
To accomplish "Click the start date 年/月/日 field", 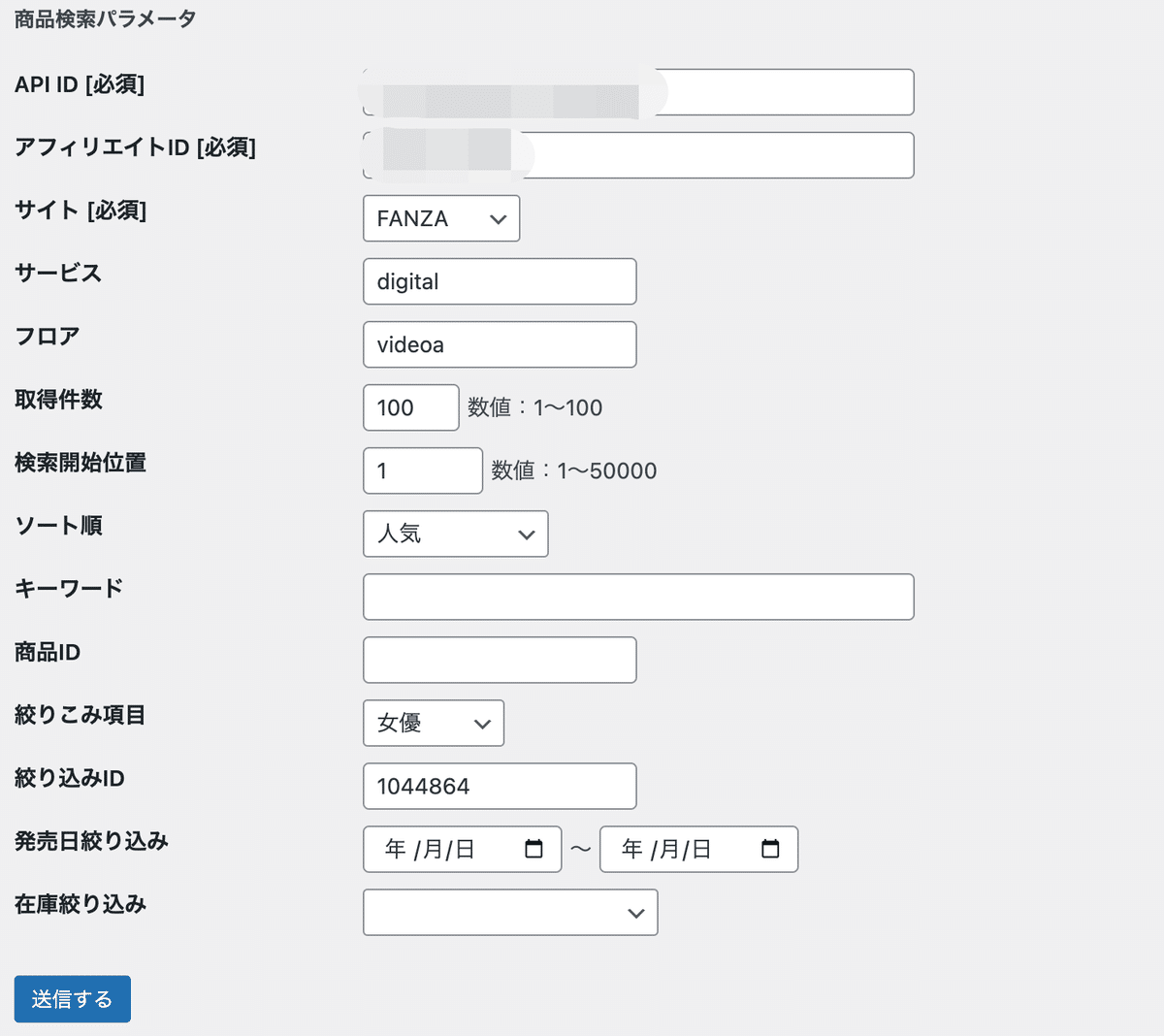I will pyautogui.click(x=436, y=849).
